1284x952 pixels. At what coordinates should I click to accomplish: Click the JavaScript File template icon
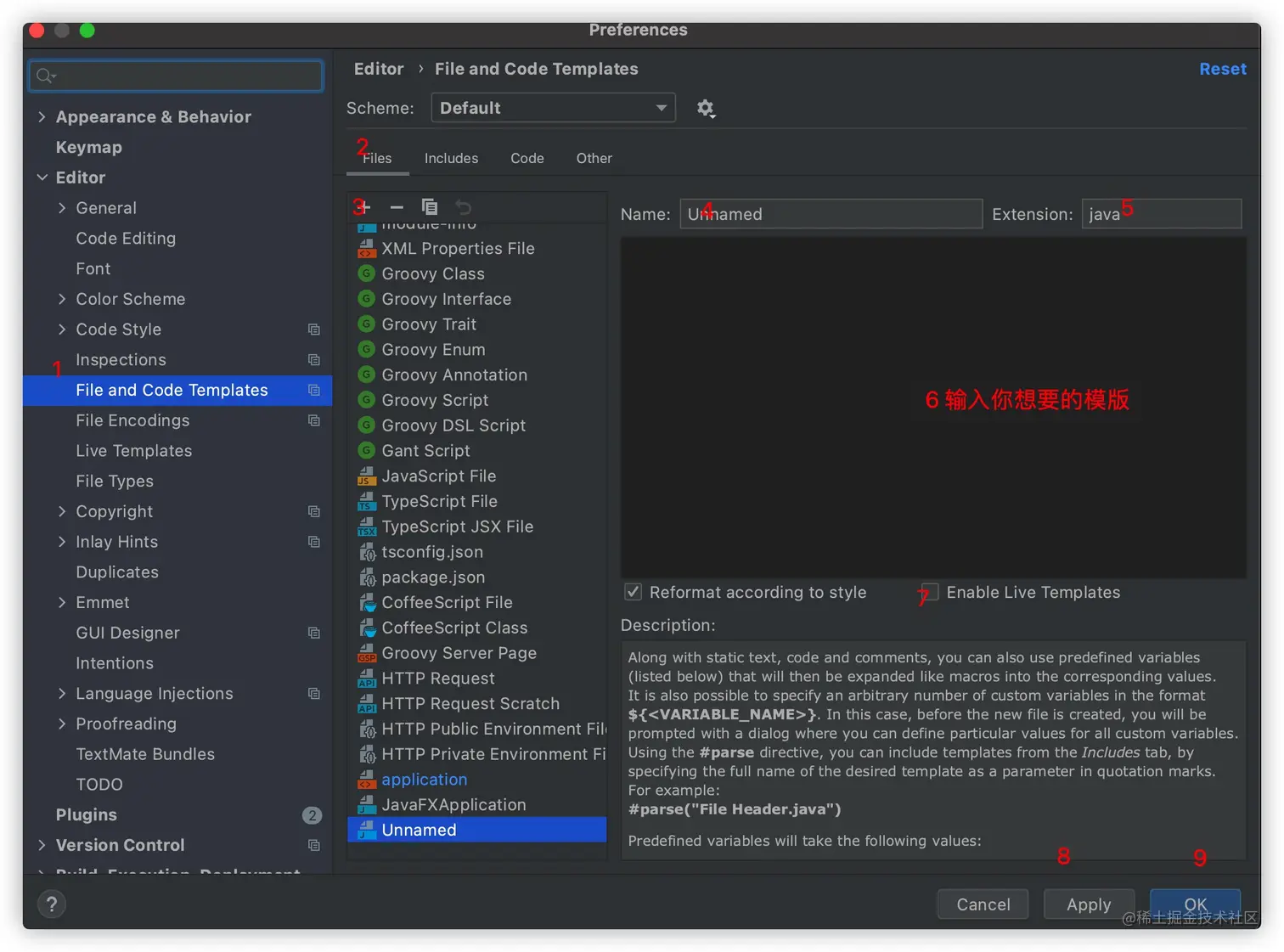click(367, 476)
